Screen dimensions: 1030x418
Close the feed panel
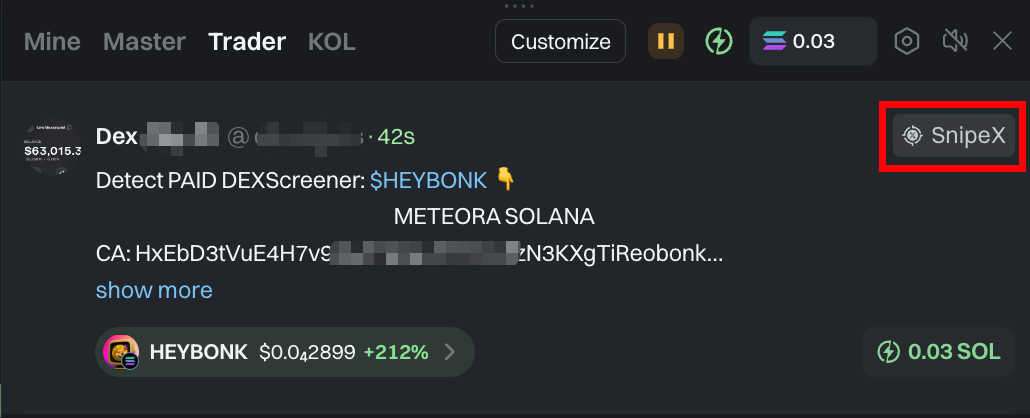1002,42
